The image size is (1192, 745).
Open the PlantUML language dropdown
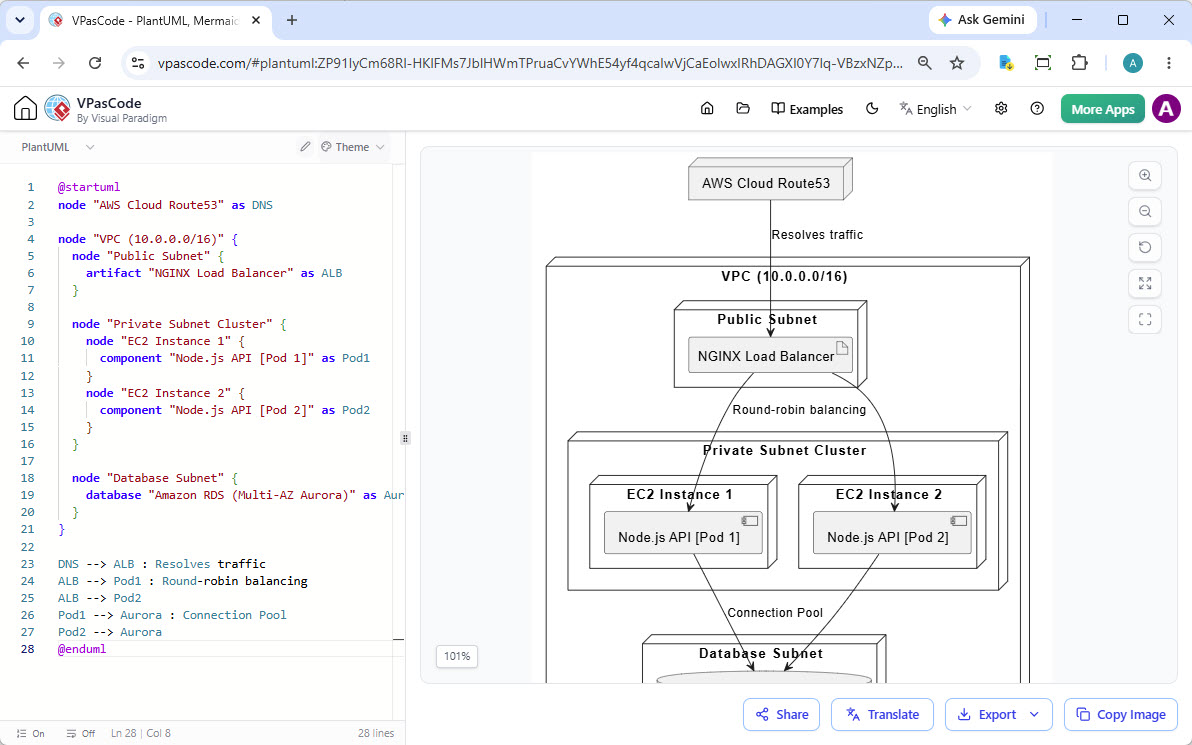pyautogui.click(x=58, y=147)
